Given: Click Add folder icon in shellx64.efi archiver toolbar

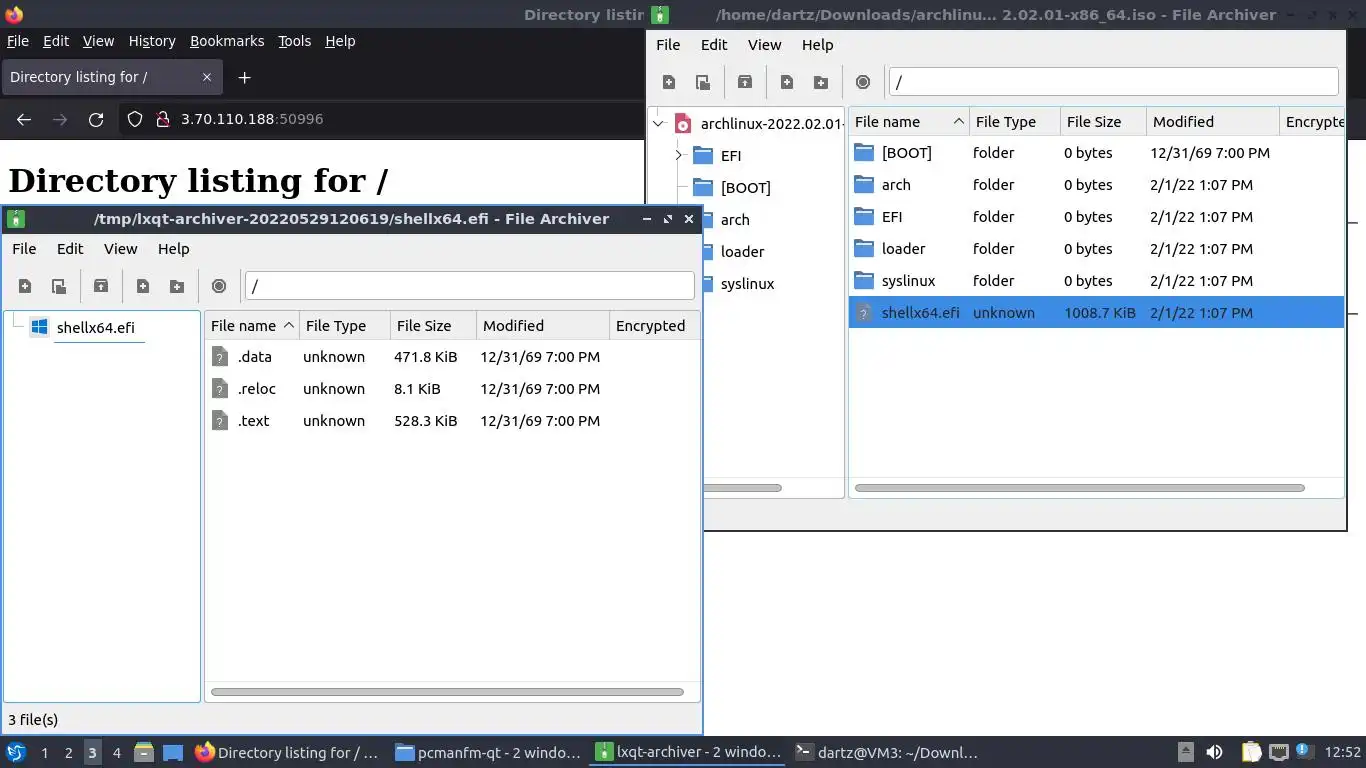Looking at the screenshot, I should (177, 286).
